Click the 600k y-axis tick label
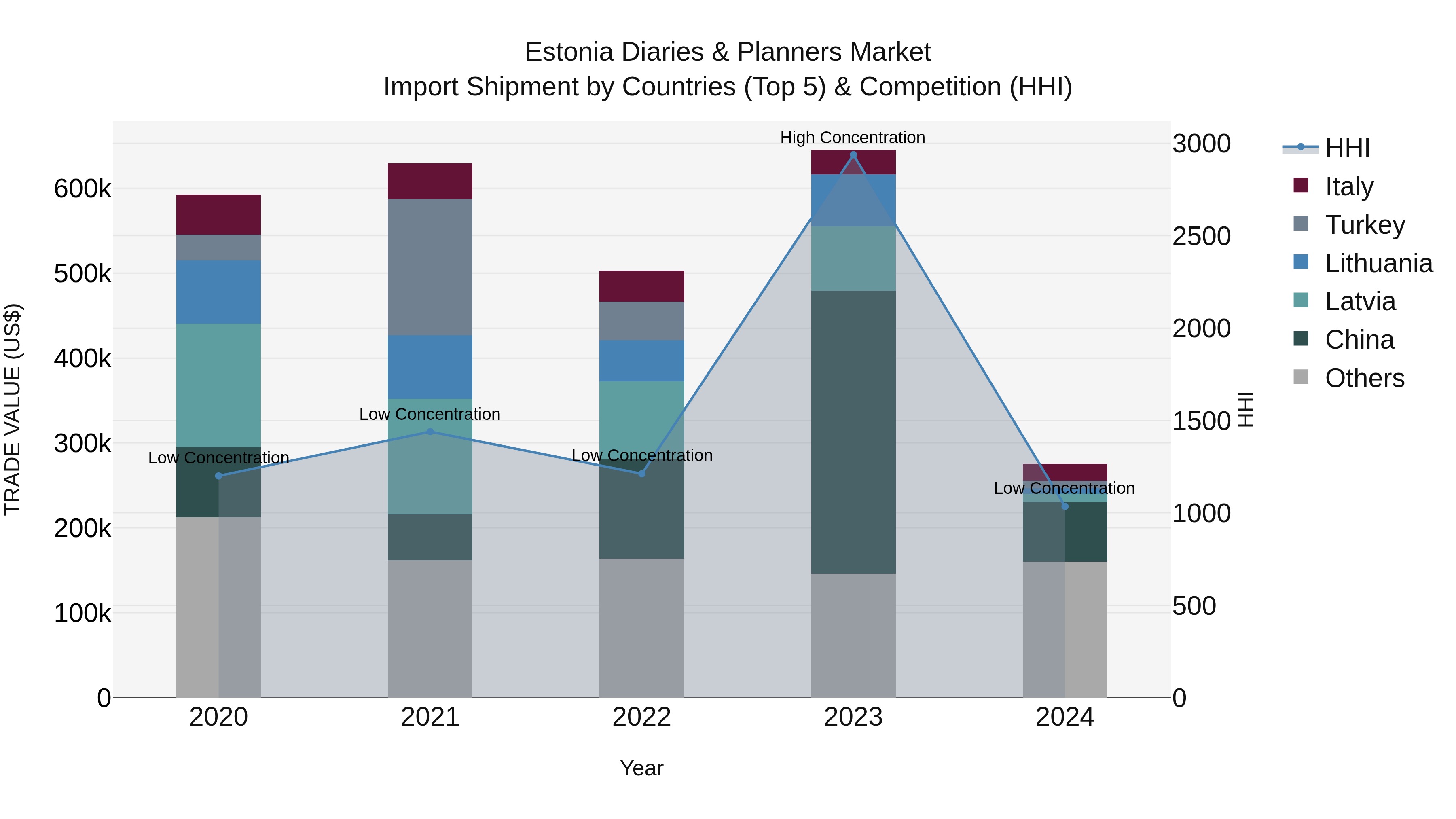Viewport: 1456px width, 819px height. pos(83,189)
